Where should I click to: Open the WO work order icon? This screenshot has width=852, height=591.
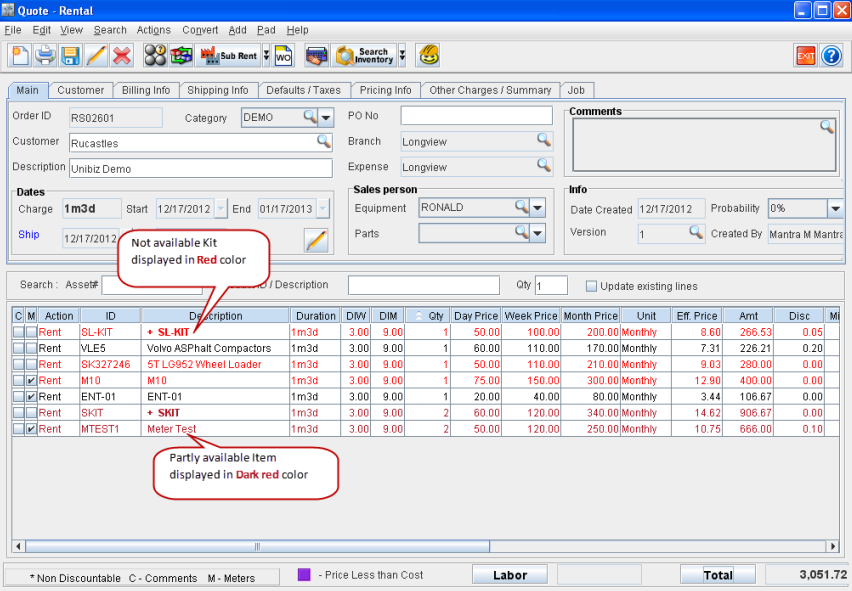284,55
